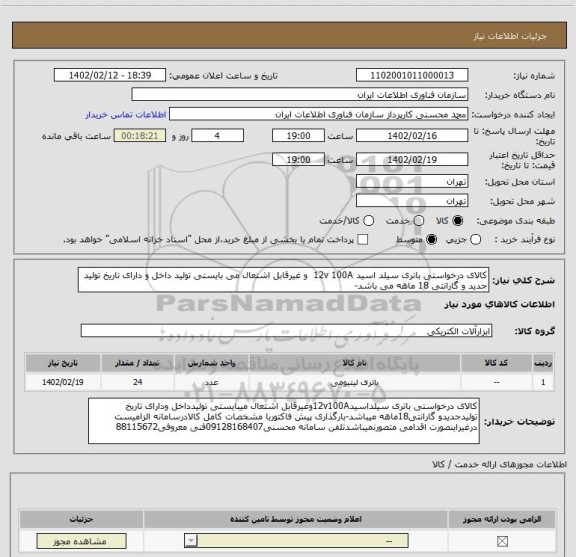576x557 pixels.
Task: Select the جزیی purchase type radio
Action: tap(476, 240)
